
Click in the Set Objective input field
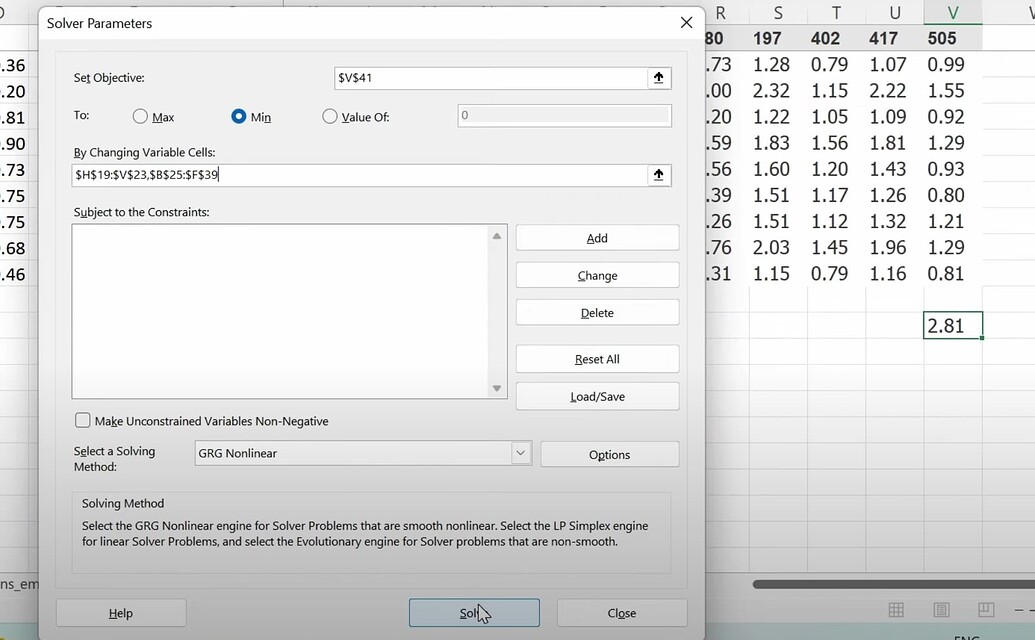click(x=490, y=78)
